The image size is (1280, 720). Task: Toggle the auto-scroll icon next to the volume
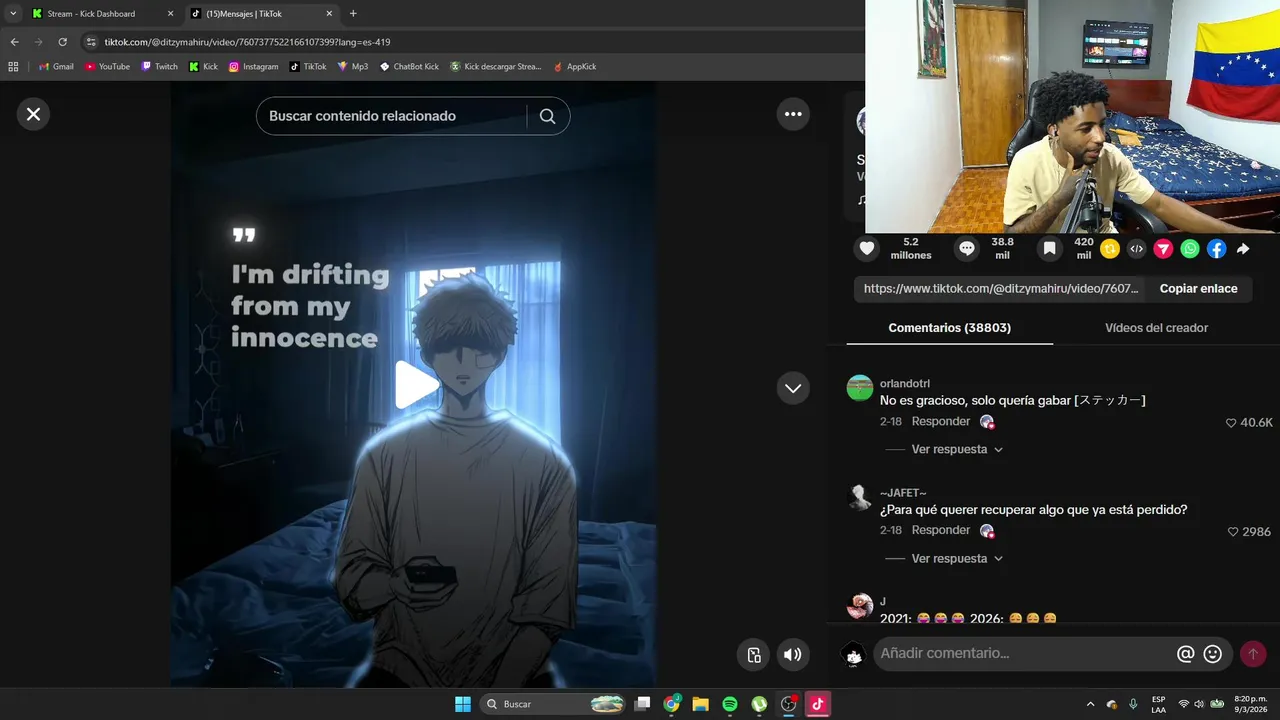[x=754, y=655]
